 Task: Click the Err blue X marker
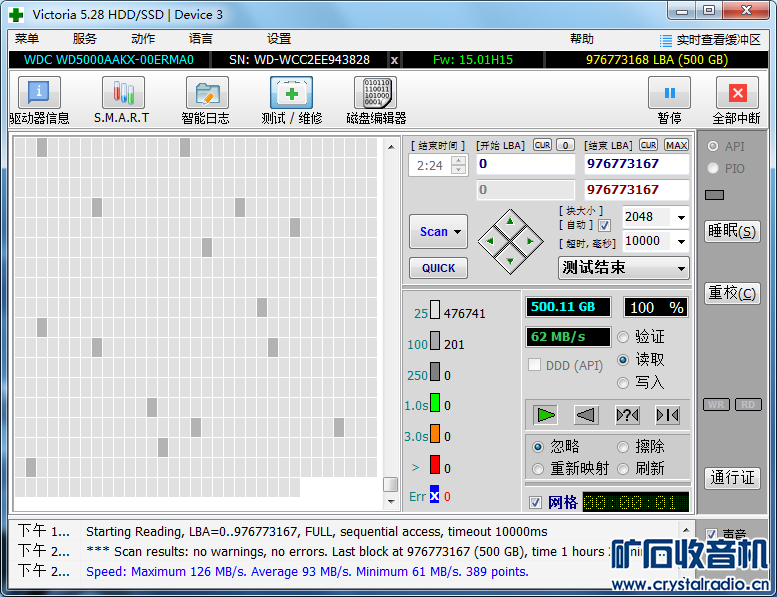pyautogui.click(x=435, y=494)
